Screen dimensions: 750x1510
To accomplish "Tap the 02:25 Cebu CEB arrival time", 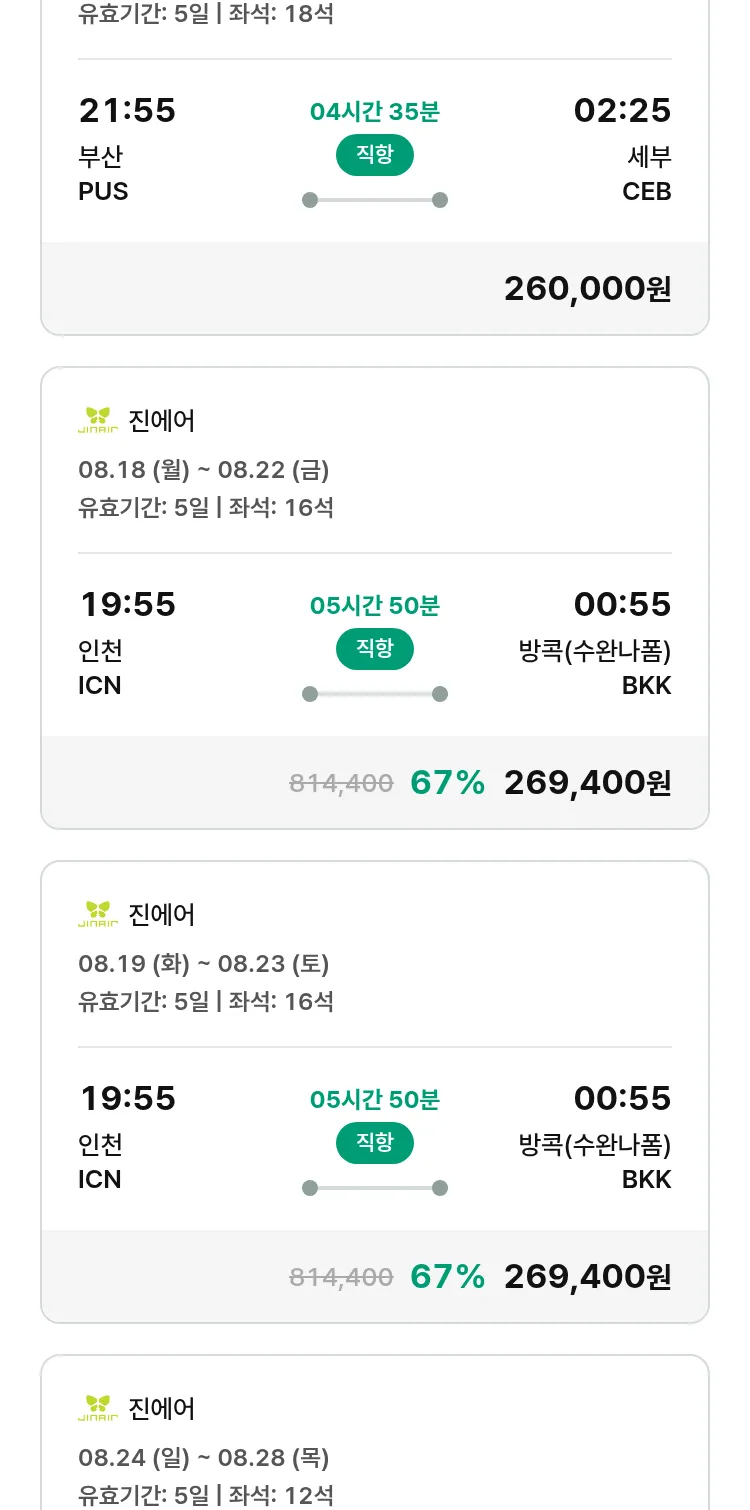I will pos(622,110).
